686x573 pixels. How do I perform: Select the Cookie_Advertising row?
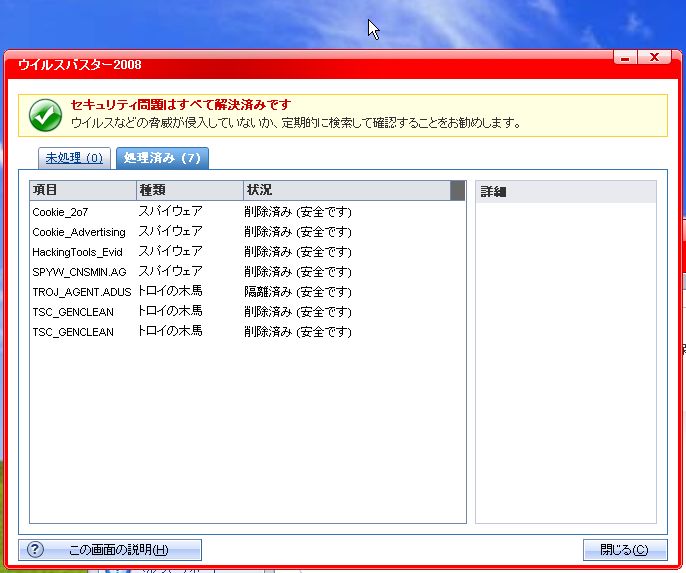(79, 232)
